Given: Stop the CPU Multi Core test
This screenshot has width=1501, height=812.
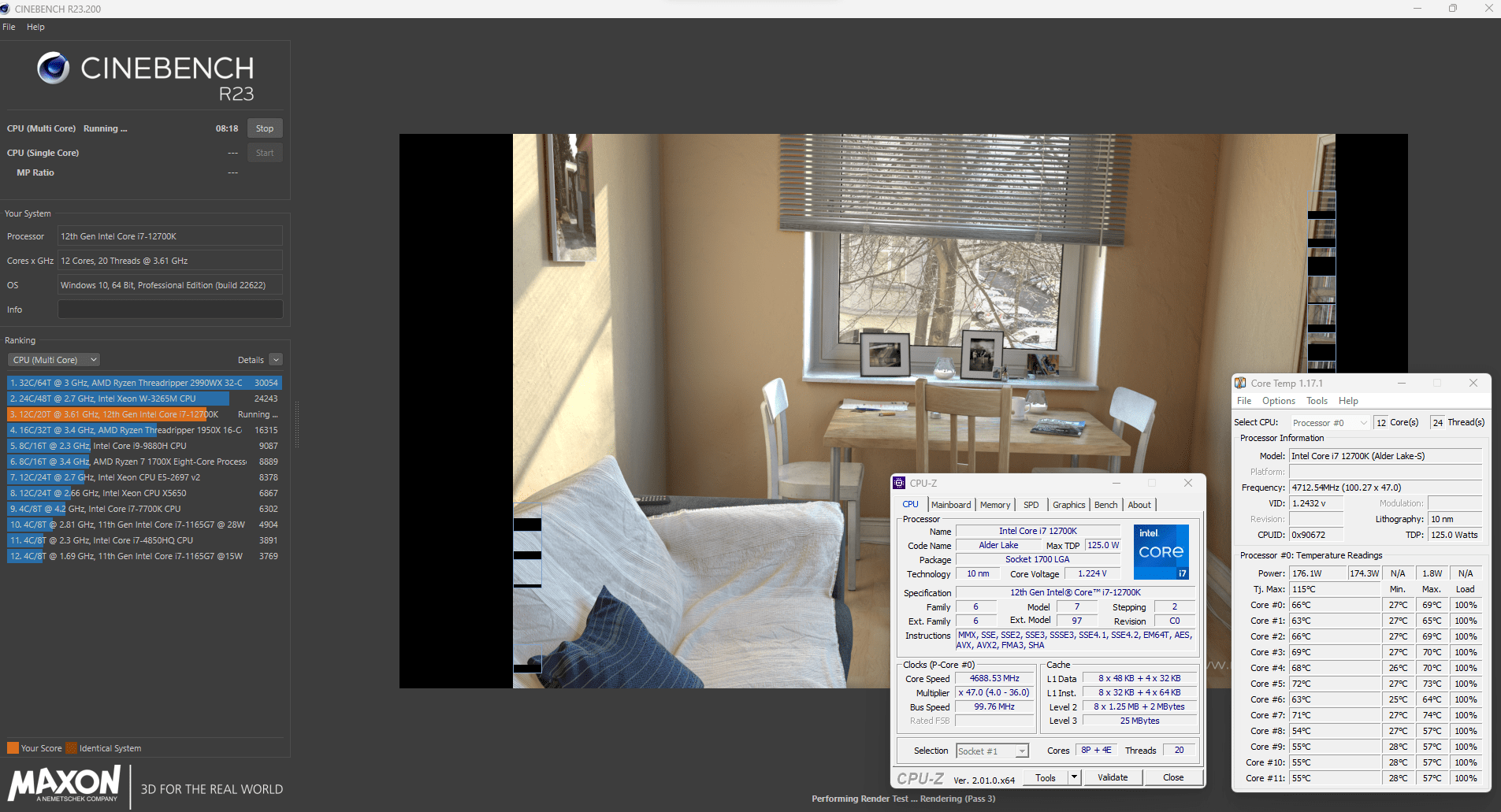Looking at the screenshot, I should (x=265, y=128).
